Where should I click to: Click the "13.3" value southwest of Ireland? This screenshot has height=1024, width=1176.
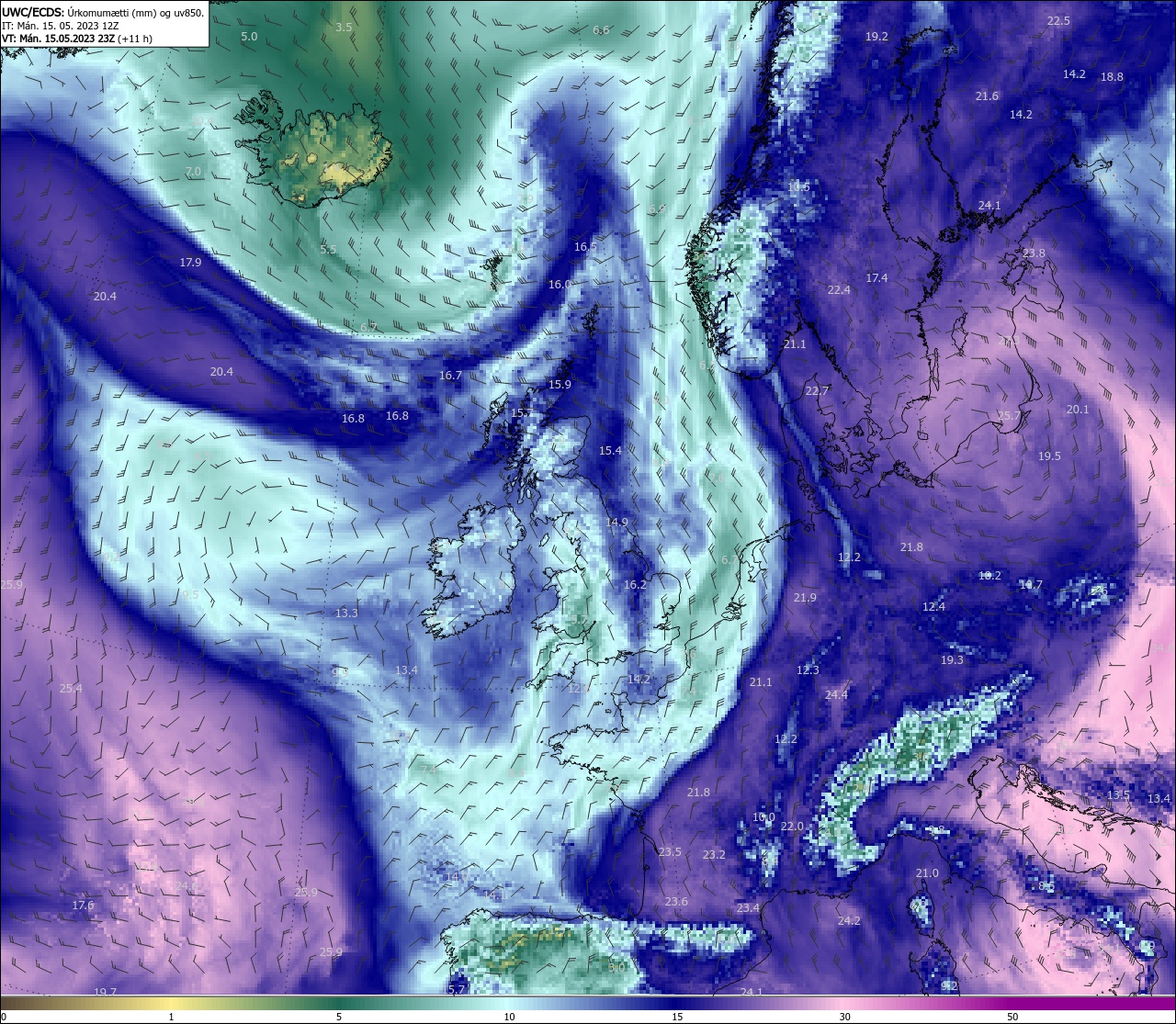click(x=346, y=613)
